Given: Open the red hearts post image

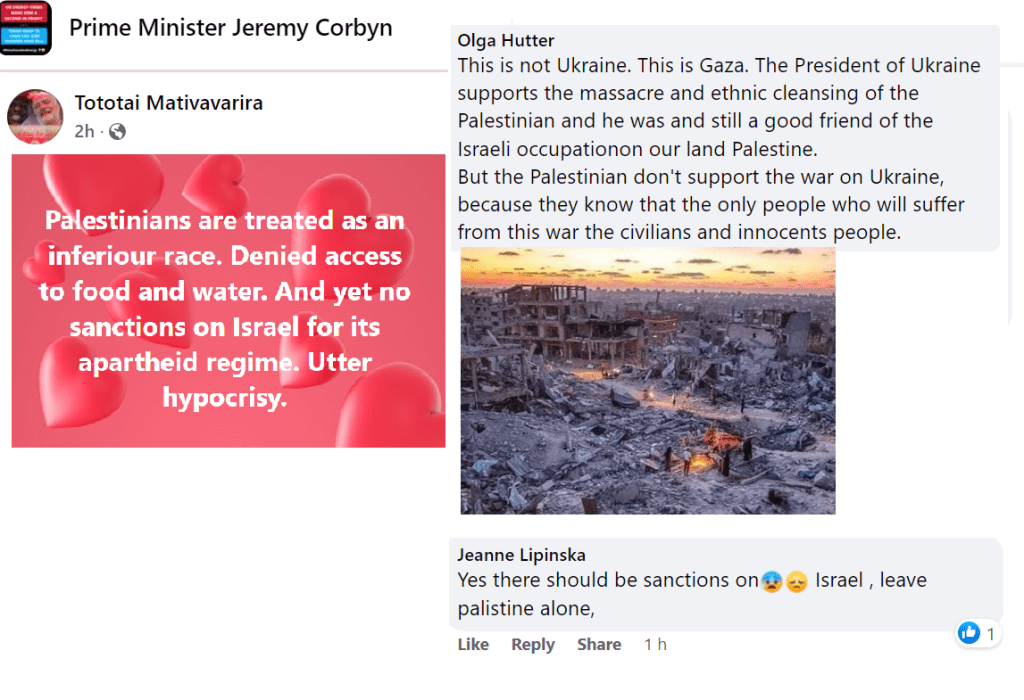Looking at the screenshot, I should tap(228, 300).
